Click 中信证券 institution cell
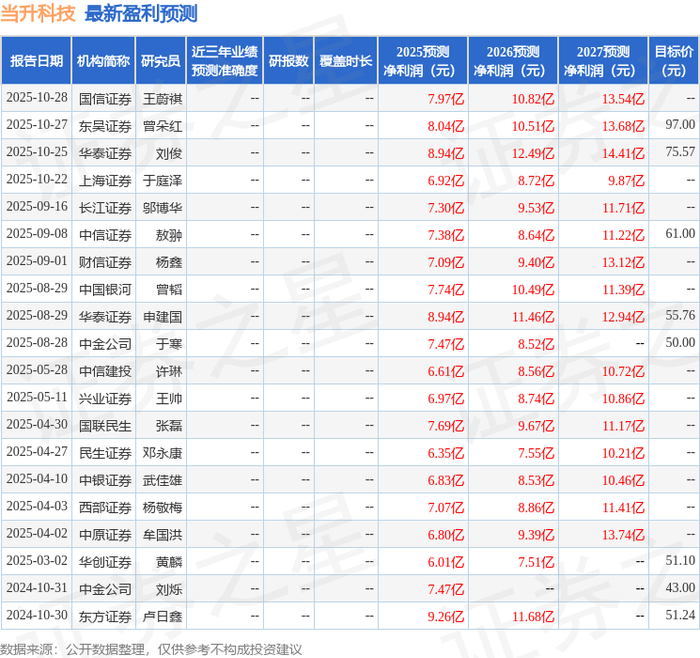This screenshot has height=658, width=700. click(x=105, y=235)
